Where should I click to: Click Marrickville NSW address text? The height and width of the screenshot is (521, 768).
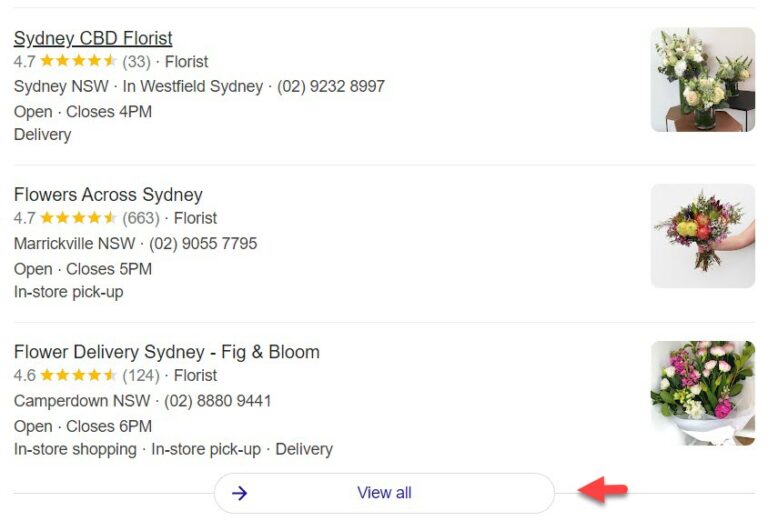click(74, 244)
